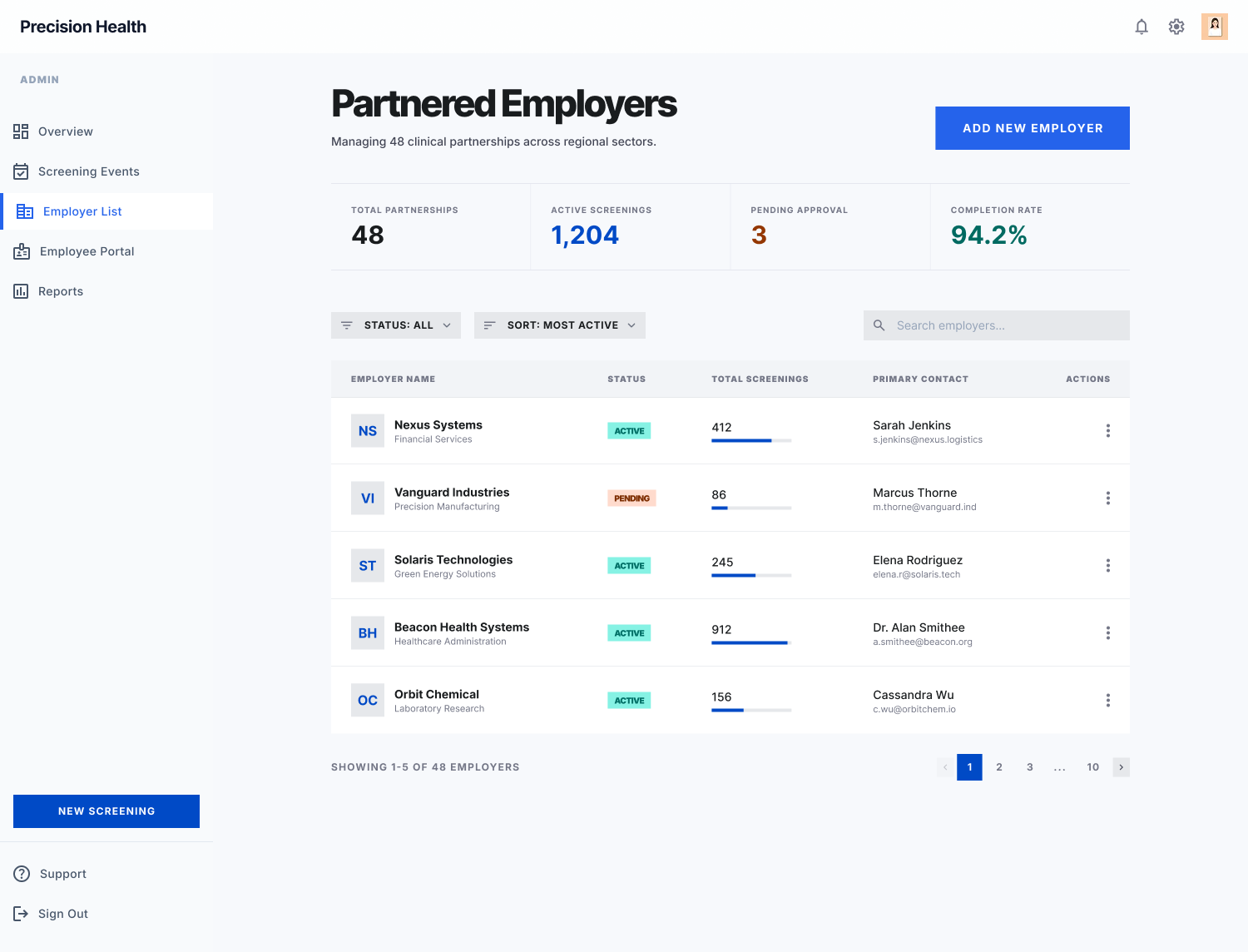Image resolution: width=1248 pixels, height=952 pixels.
Task: Click the Reports chart icon
Action: point(21,291)
